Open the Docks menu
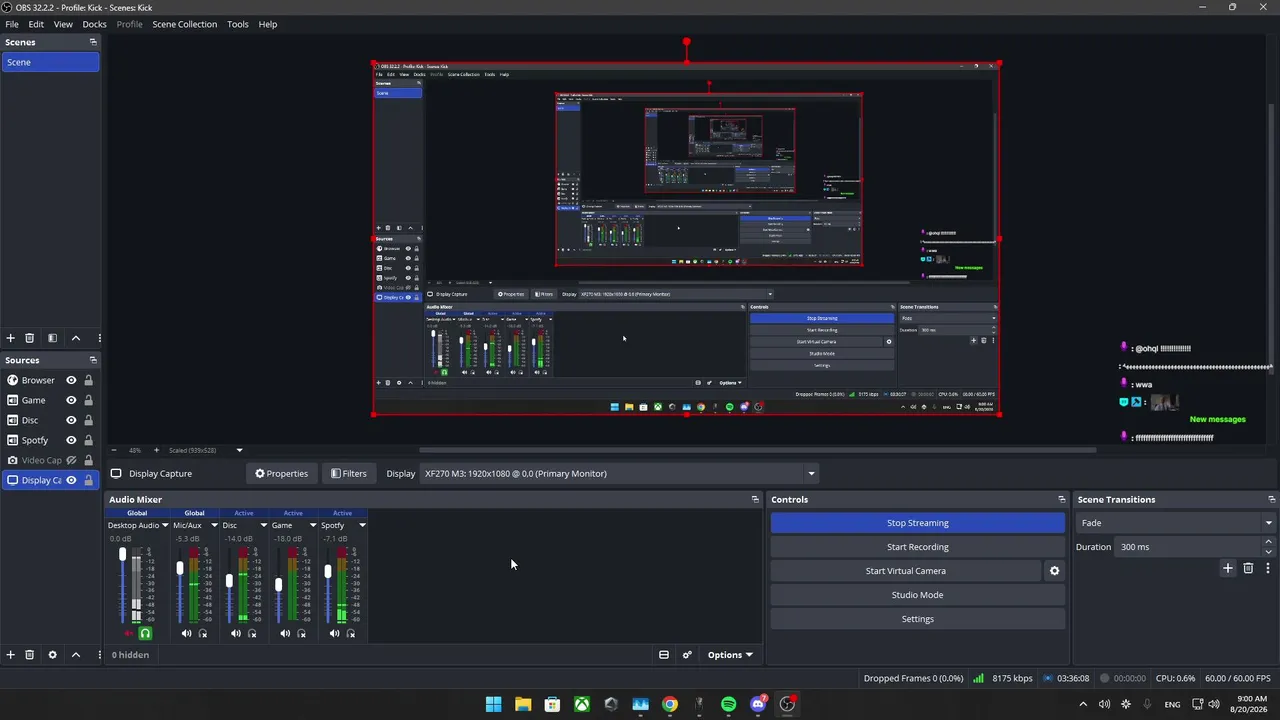The image size is (1280, 720). (94, 24)
